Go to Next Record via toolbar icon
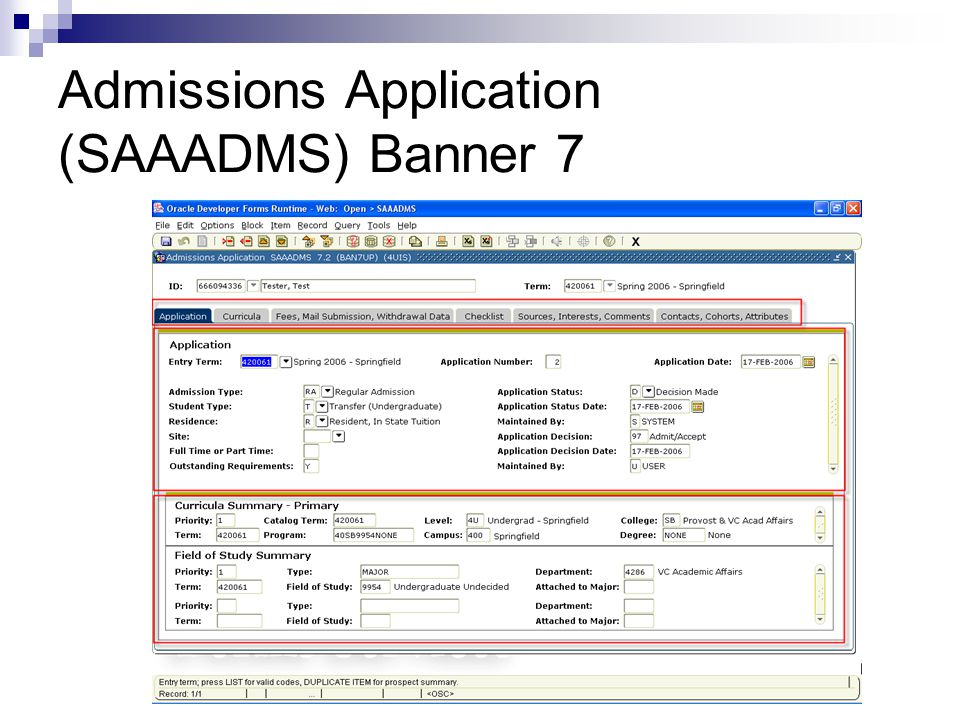Screen dimensions: 960x720 tap(282, 241)
